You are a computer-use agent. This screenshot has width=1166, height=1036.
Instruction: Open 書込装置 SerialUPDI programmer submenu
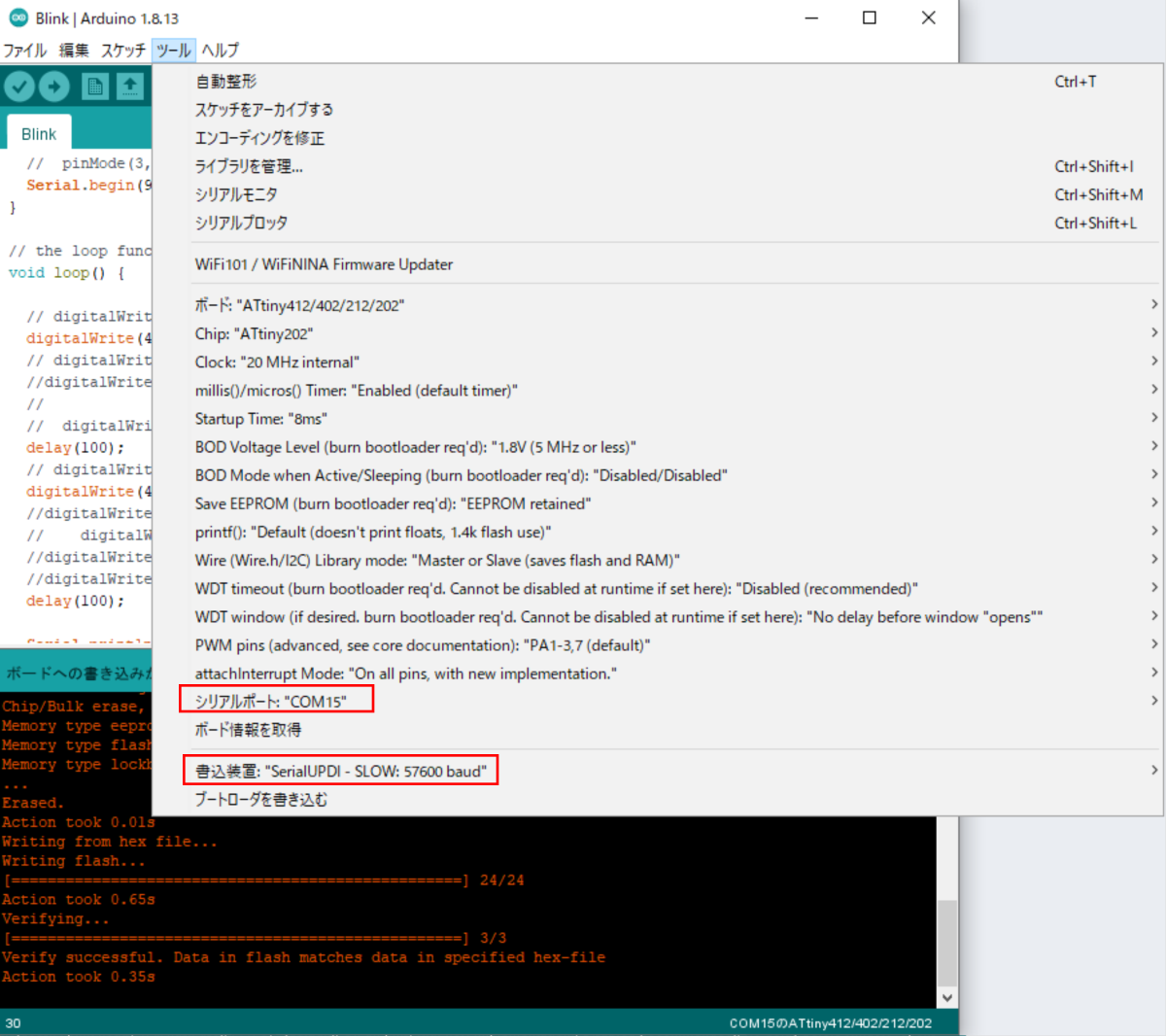(658, 771)
